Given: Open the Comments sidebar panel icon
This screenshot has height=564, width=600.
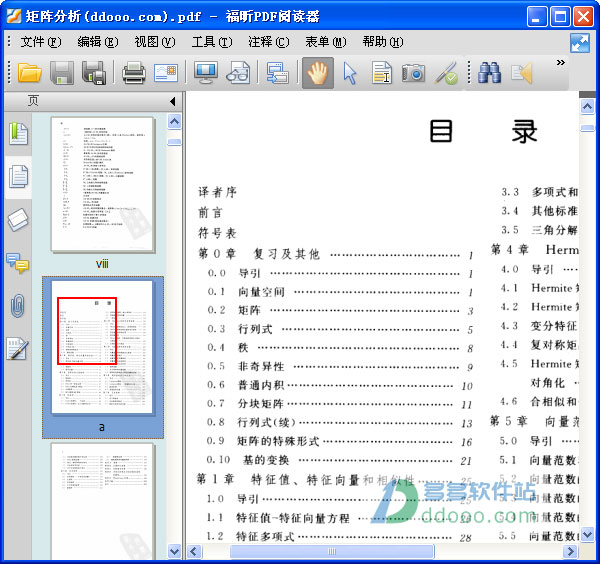Looking at the screenshot, I should tap(18, 263).
